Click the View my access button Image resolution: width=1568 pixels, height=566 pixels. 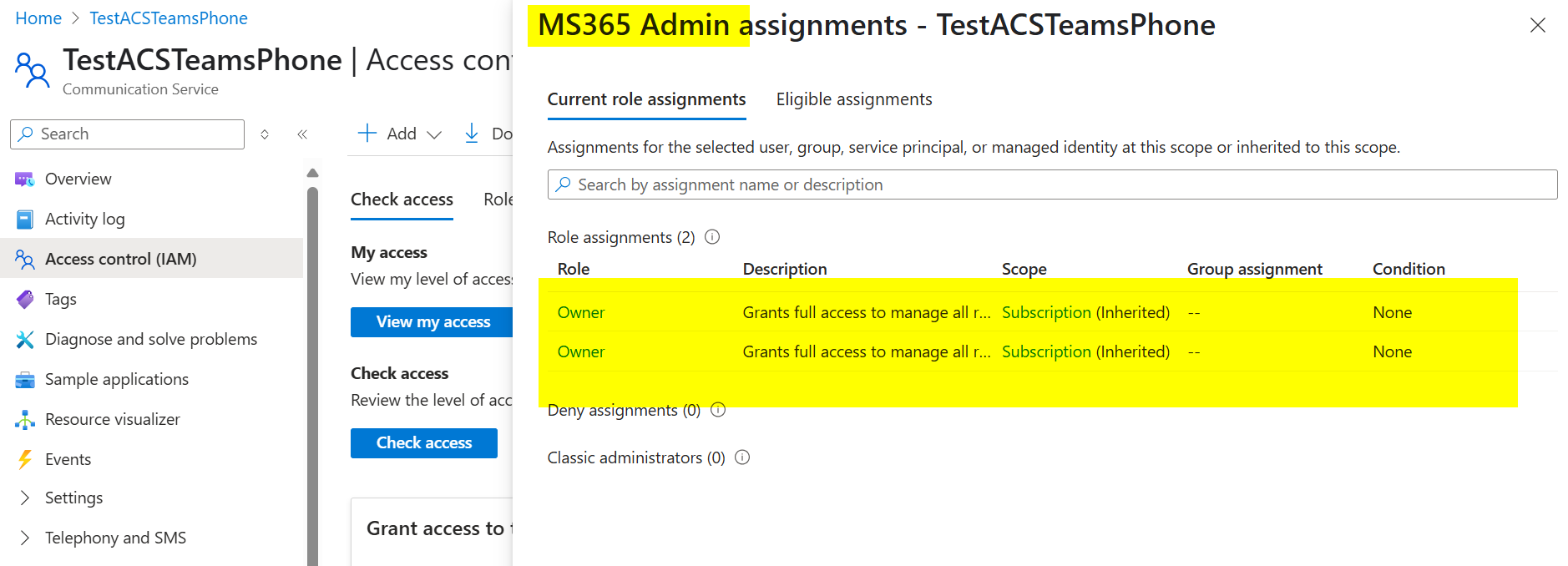click(432, 322)
